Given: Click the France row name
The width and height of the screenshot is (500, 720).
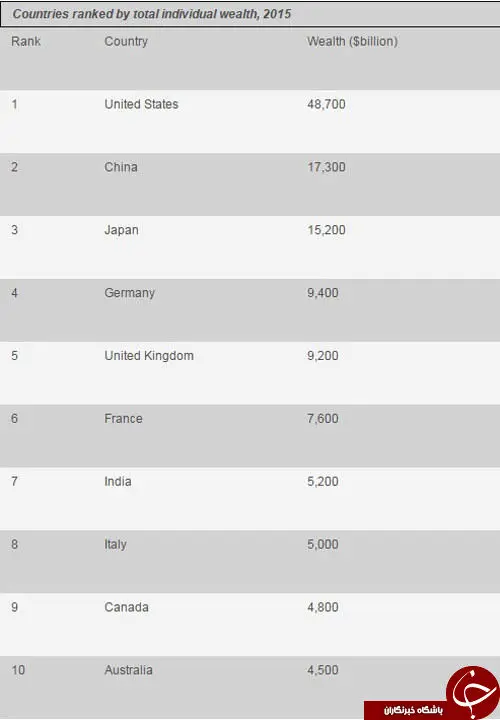Looking at the screenshot, I should [x=123, y=419].
